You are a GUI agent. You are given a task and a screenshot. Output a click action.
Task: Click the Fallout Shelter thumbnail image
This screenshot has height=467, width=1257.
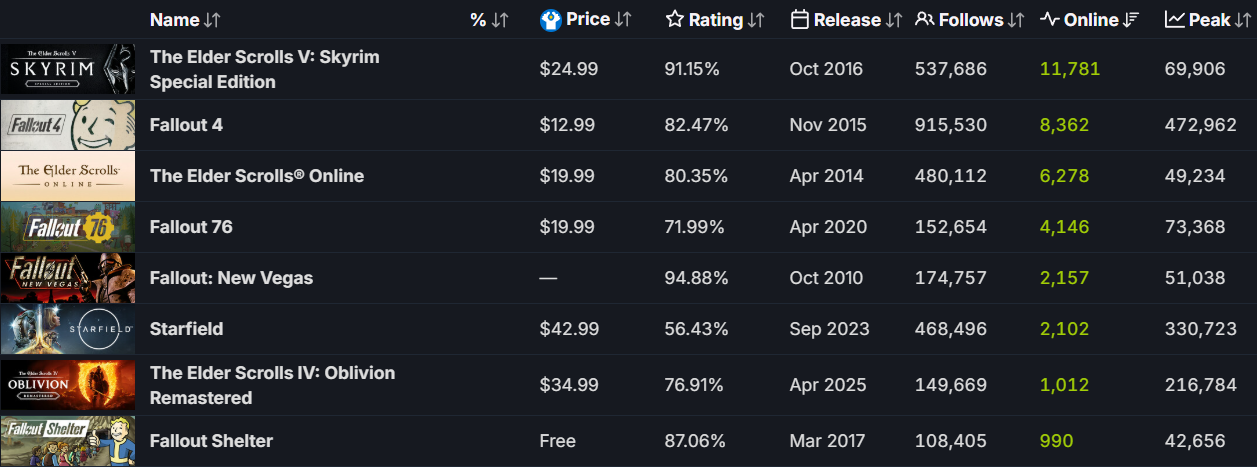point(68,441)
